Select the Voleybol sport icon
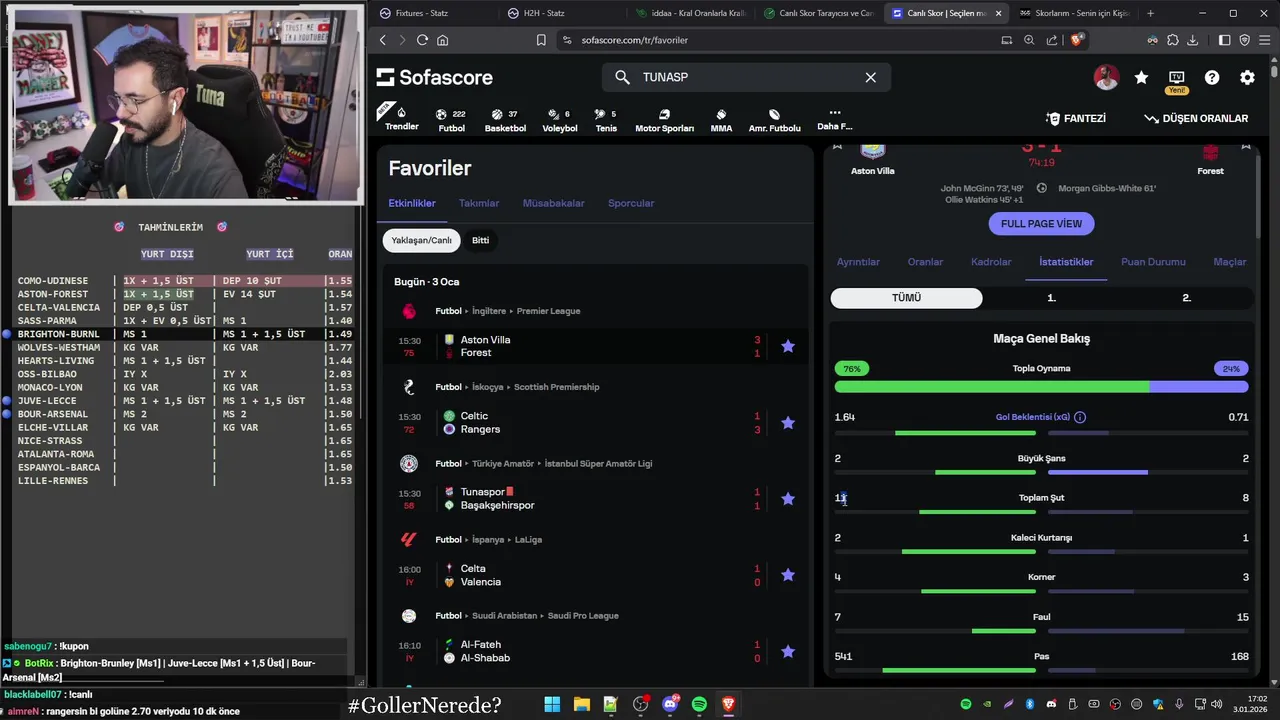 560,120
